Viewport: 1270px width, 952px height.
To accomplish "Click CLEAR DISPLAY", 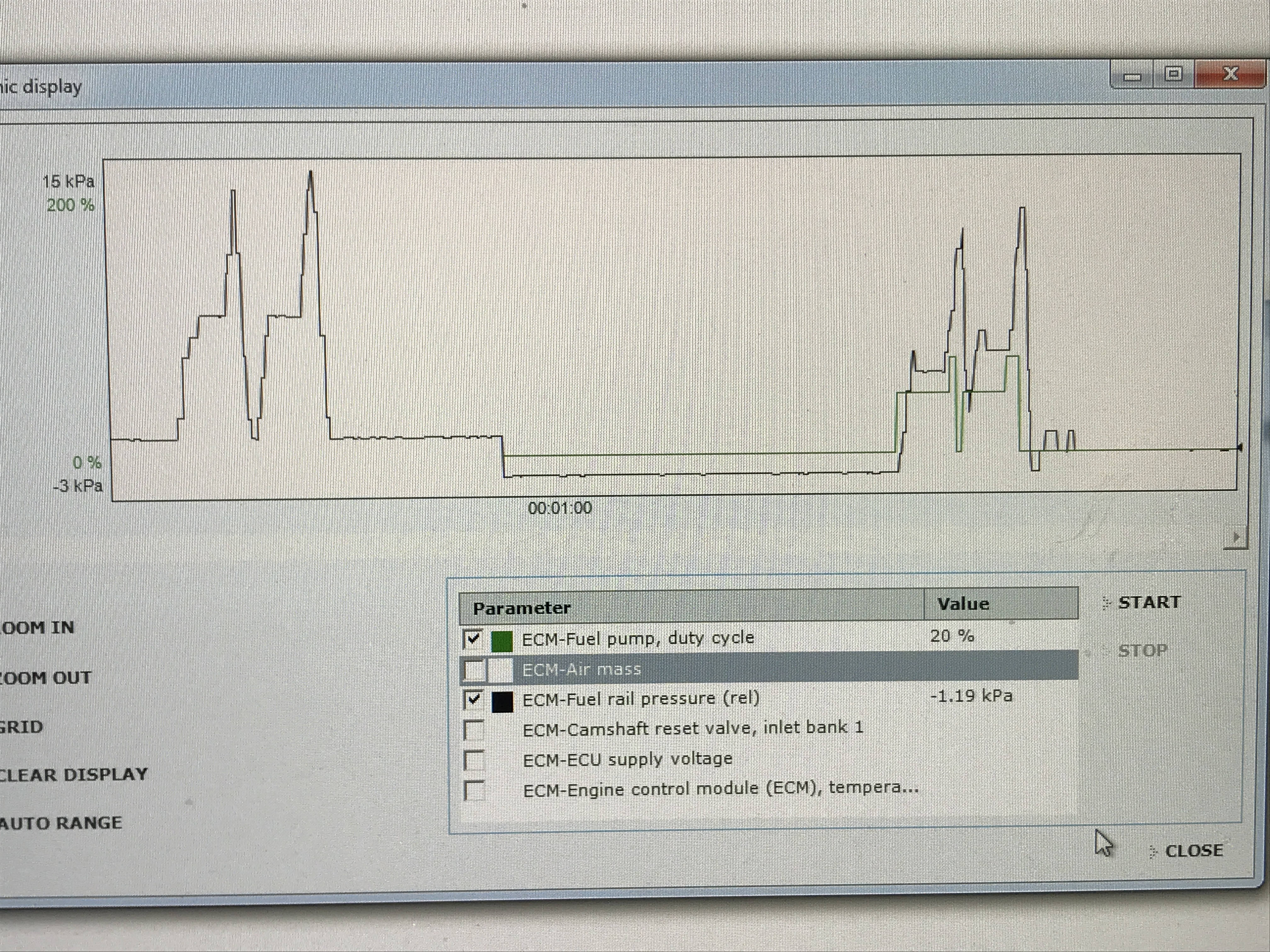I will pos(73,775).
